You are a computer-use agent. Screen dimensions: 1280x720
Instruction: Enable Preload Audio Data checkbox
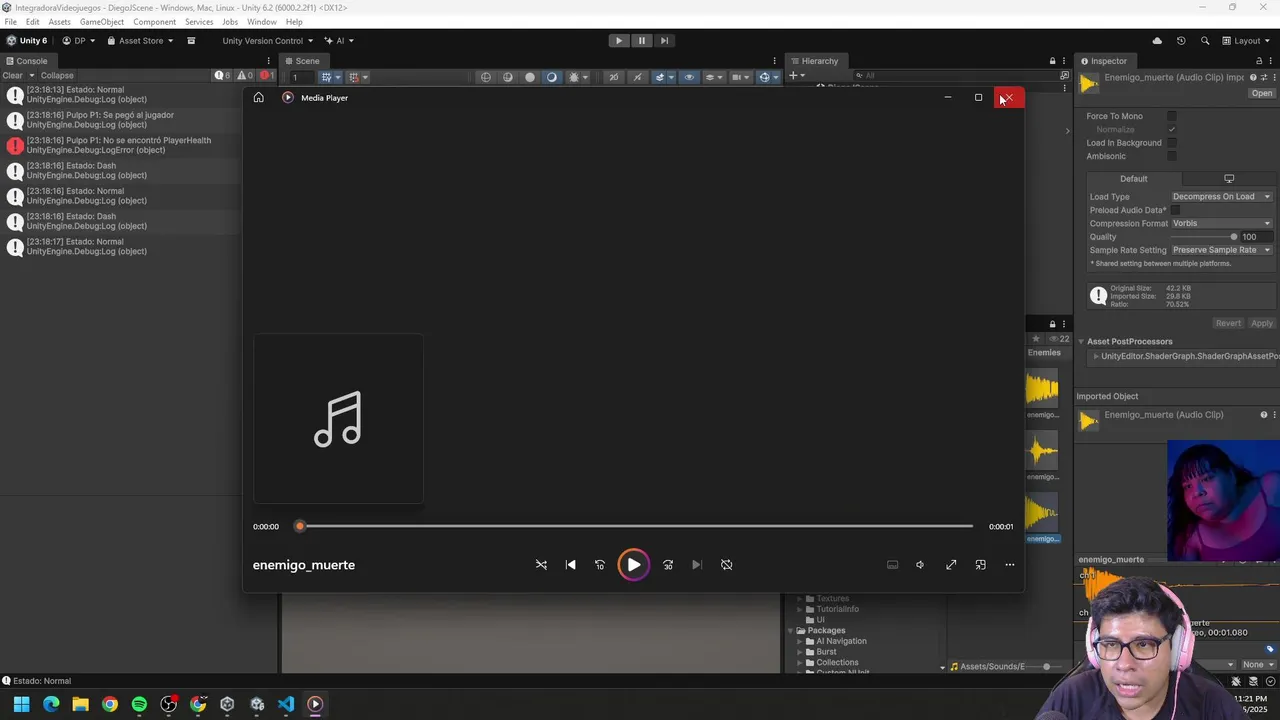[x=1175, y=210]
